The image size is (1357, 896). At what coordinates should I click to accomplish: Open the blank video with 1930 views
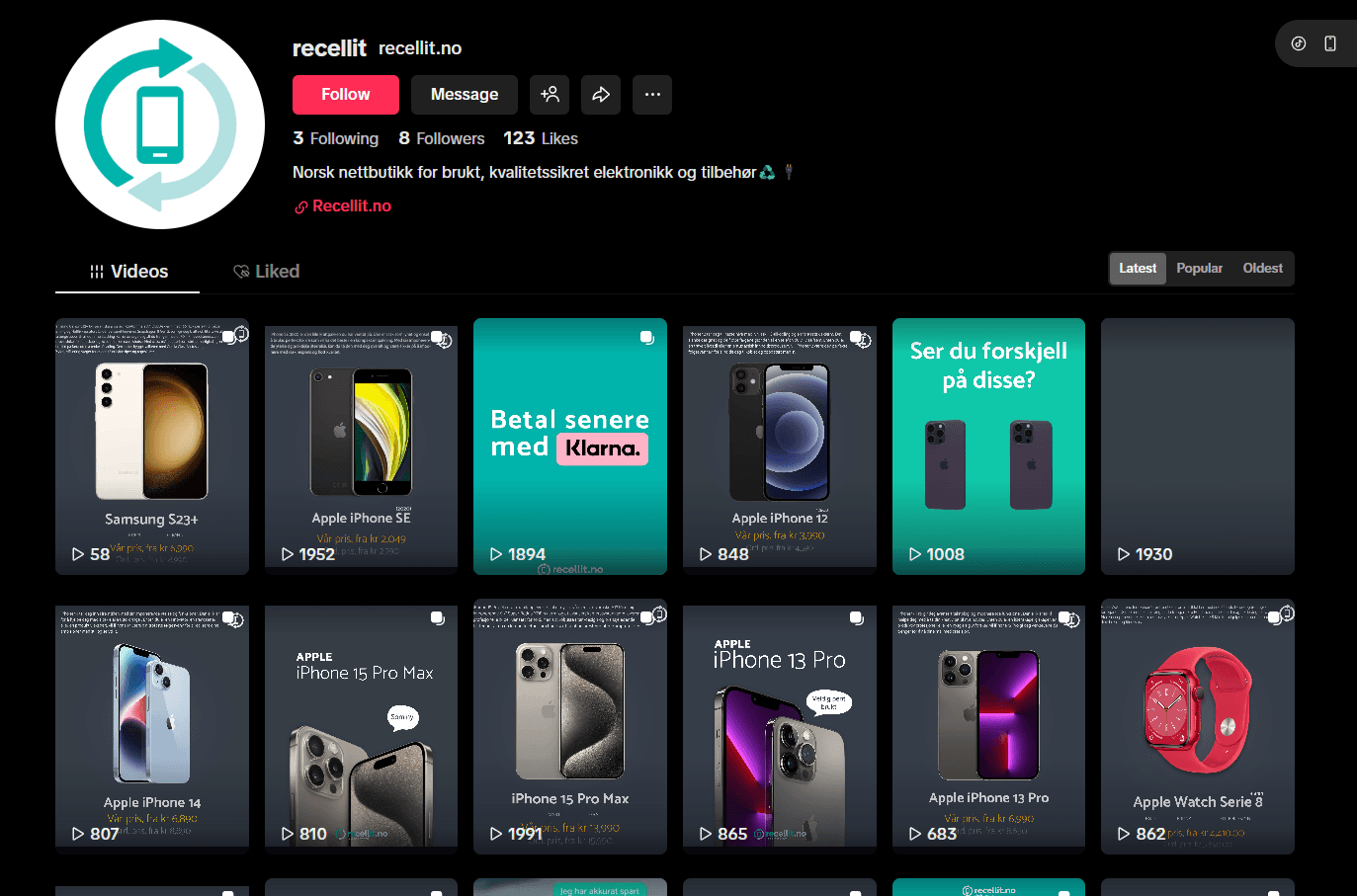1198,447
